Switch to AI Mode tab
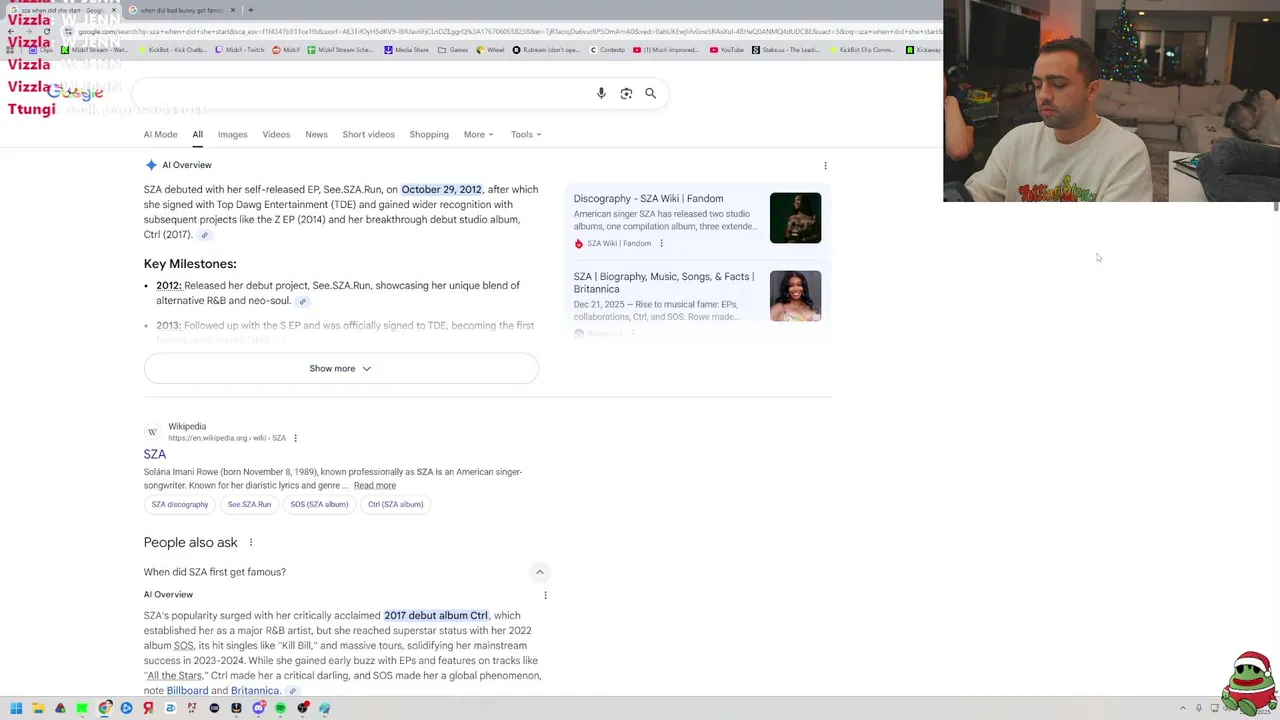The width and height of the screenshot is (1280, 720). point(160,134)
